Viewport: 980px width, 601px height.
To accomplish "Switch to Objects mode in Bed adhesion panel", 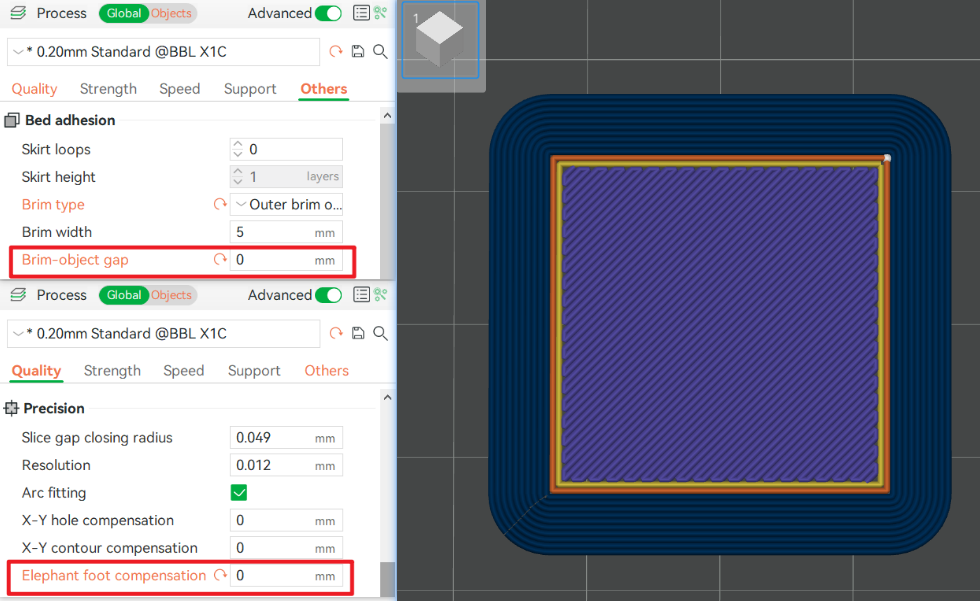I will tap(171, 13).
